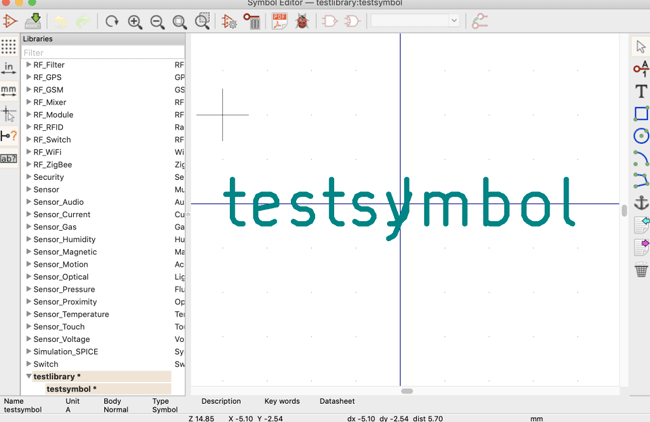Image resolution: width=650 pixels, height=422 pixels.
Task: Import existing drawings icon
Action: [x=642, y=225]
